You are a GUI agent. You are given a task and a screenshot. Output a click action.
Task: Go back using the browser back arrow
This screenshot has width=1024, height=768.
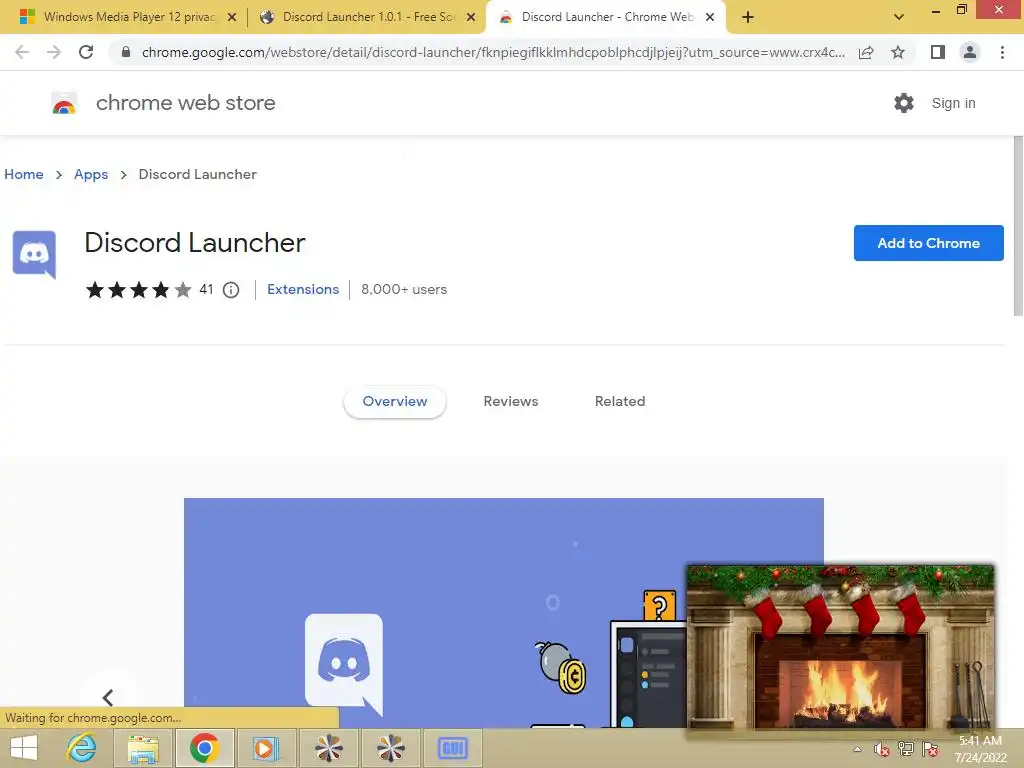coord(22,52)
